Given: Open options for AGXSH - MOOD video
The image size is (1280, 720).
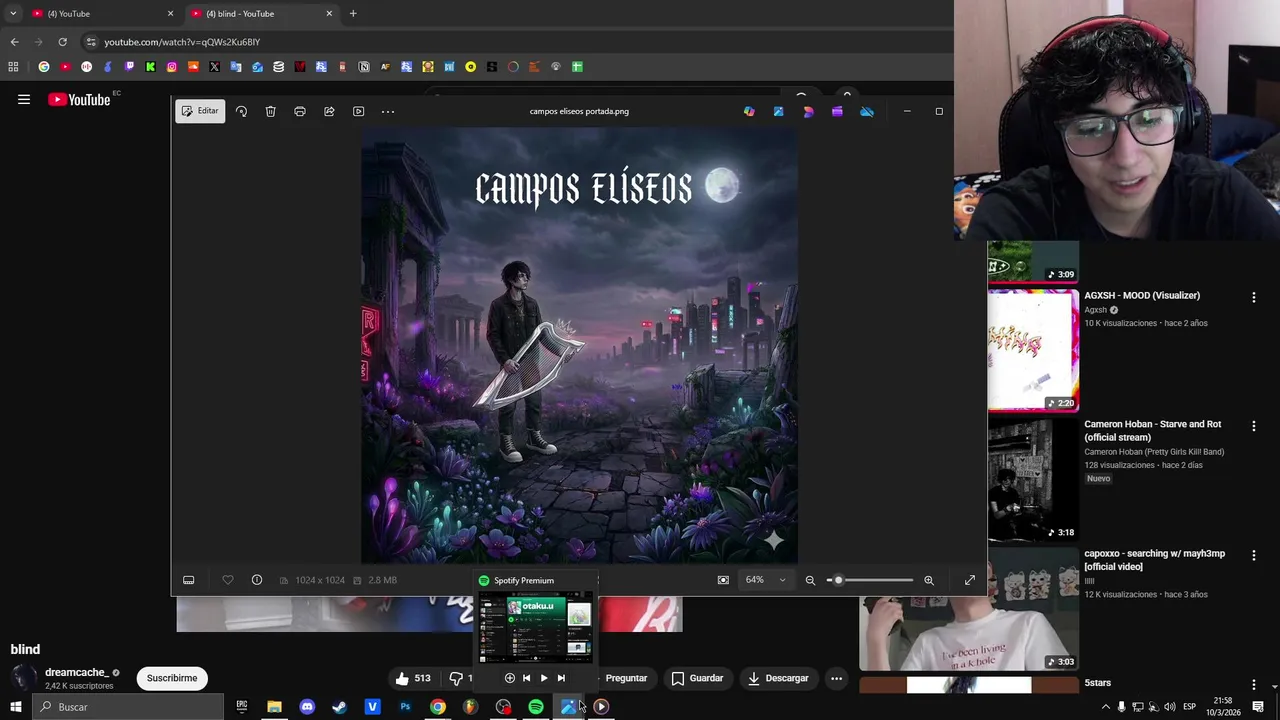Looking at the screenshot, I should pyautogui.click(x=1254, y=297).
